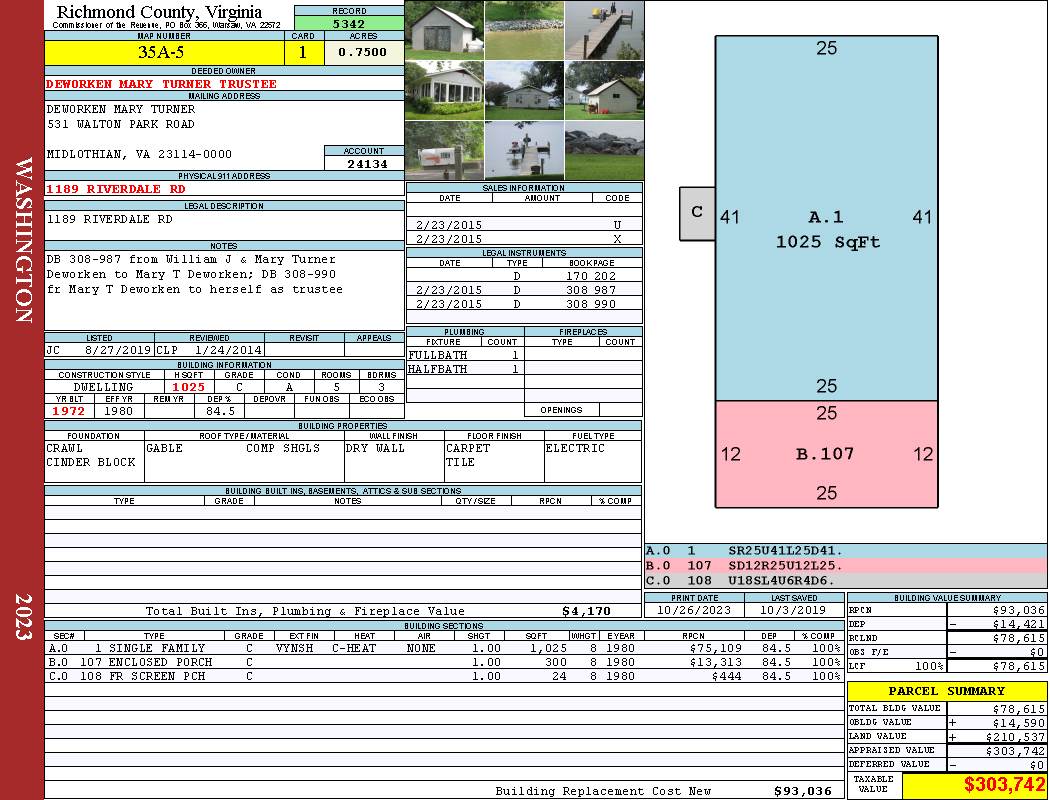The width and height of the screenshot is (1050, 800).
Task: Select the blue A.1 1025 SqFt sketch section
Action: click(x=826, y=218)
